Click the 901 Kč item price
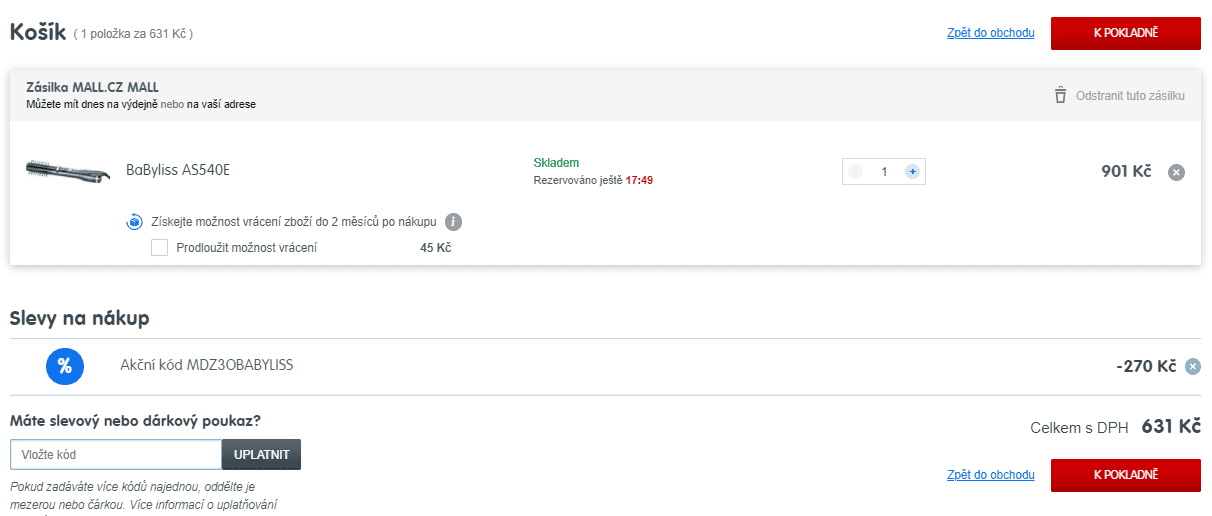Image resolution: width=1212 pixels, height=516 pixels. 1127,171
